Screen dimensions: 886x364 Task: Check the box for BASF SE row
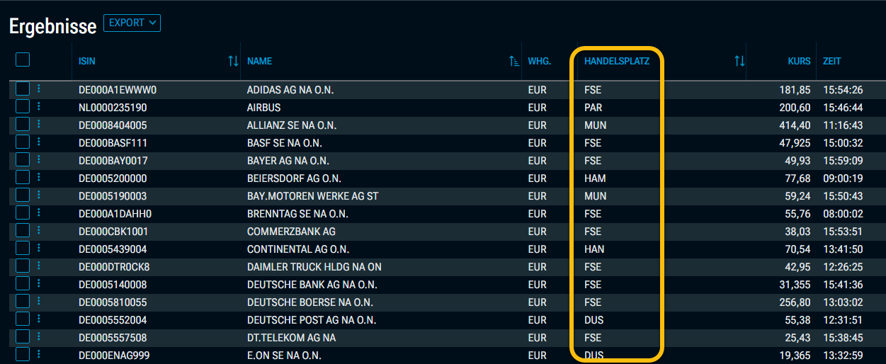click(23, 142)
